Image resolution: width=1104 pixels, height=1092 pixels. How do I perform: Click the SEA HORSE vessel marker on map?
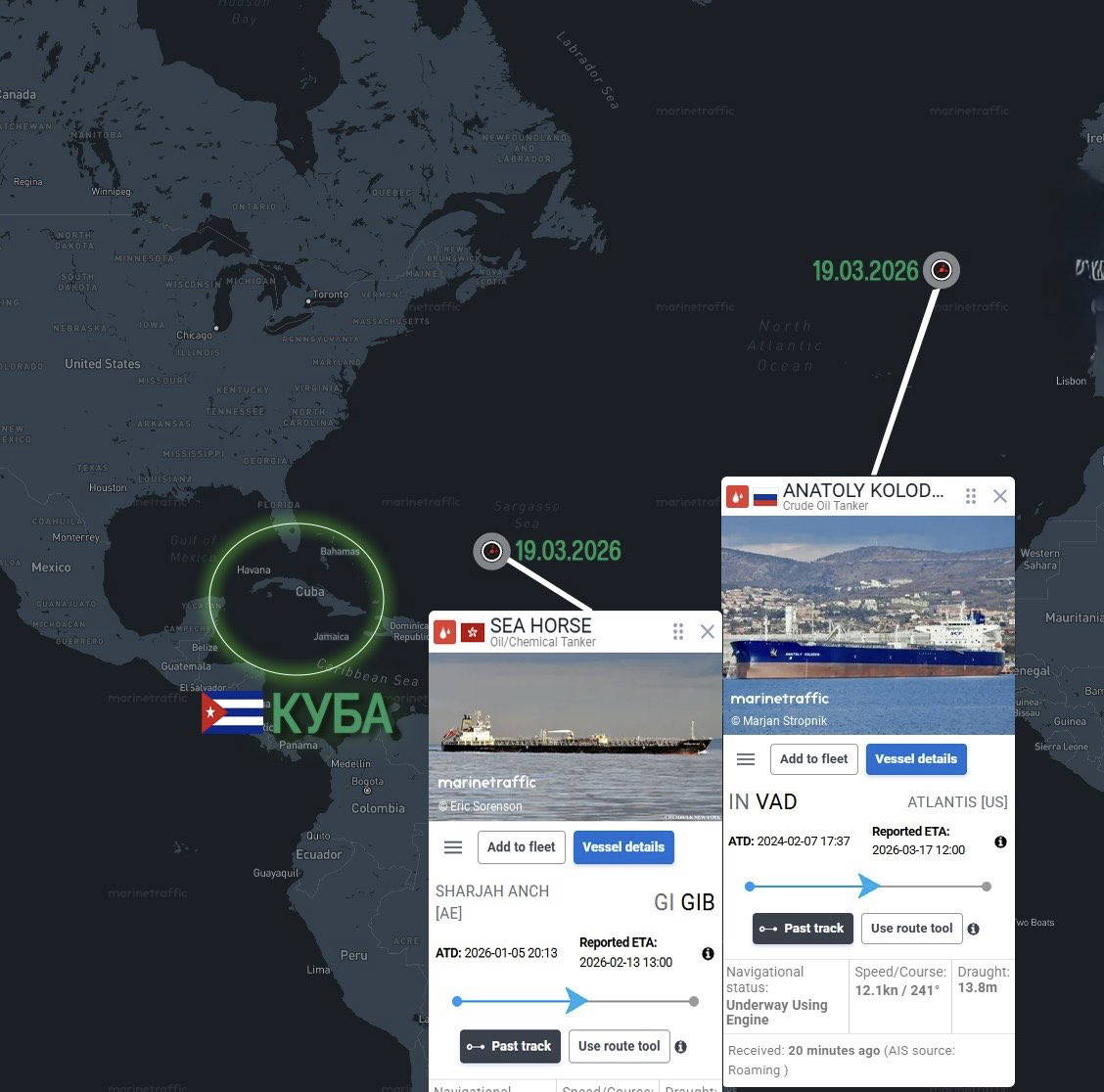coord(491,551)
